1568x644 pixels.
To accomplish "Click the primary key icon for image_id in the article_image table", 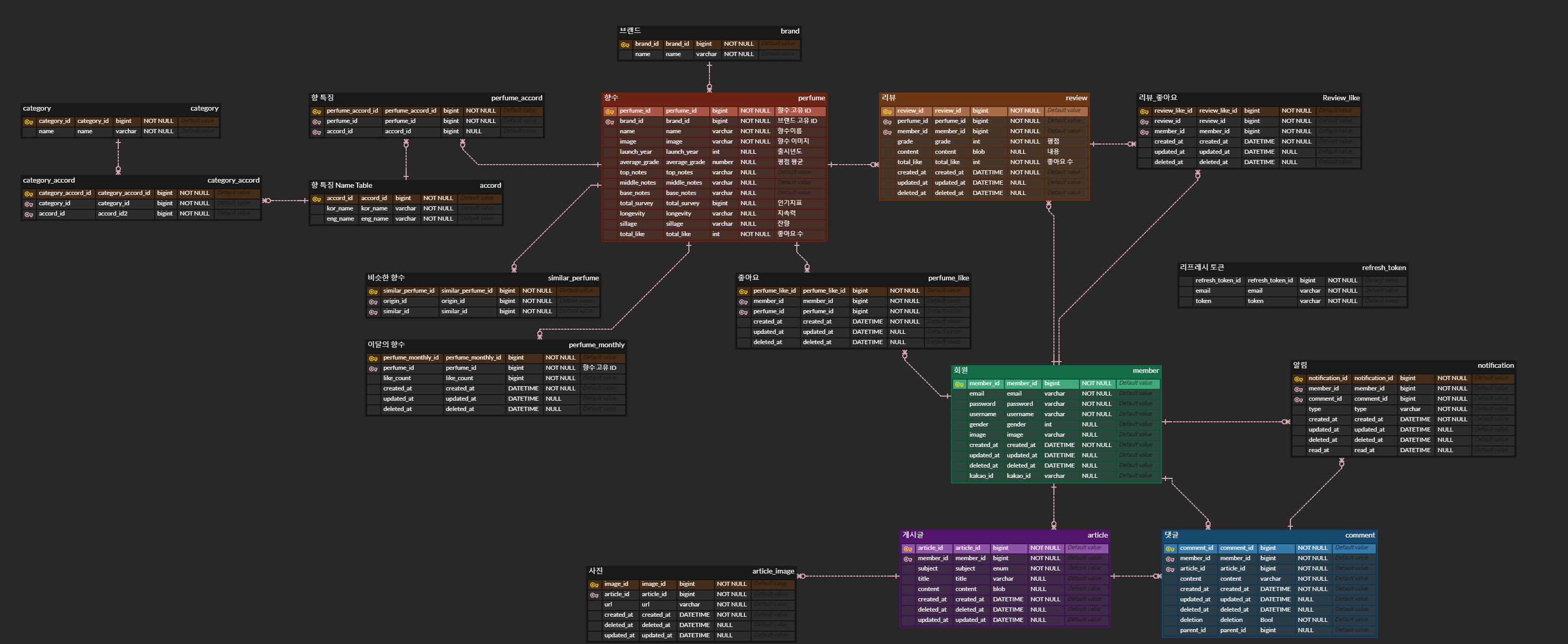I will point(594,585).
